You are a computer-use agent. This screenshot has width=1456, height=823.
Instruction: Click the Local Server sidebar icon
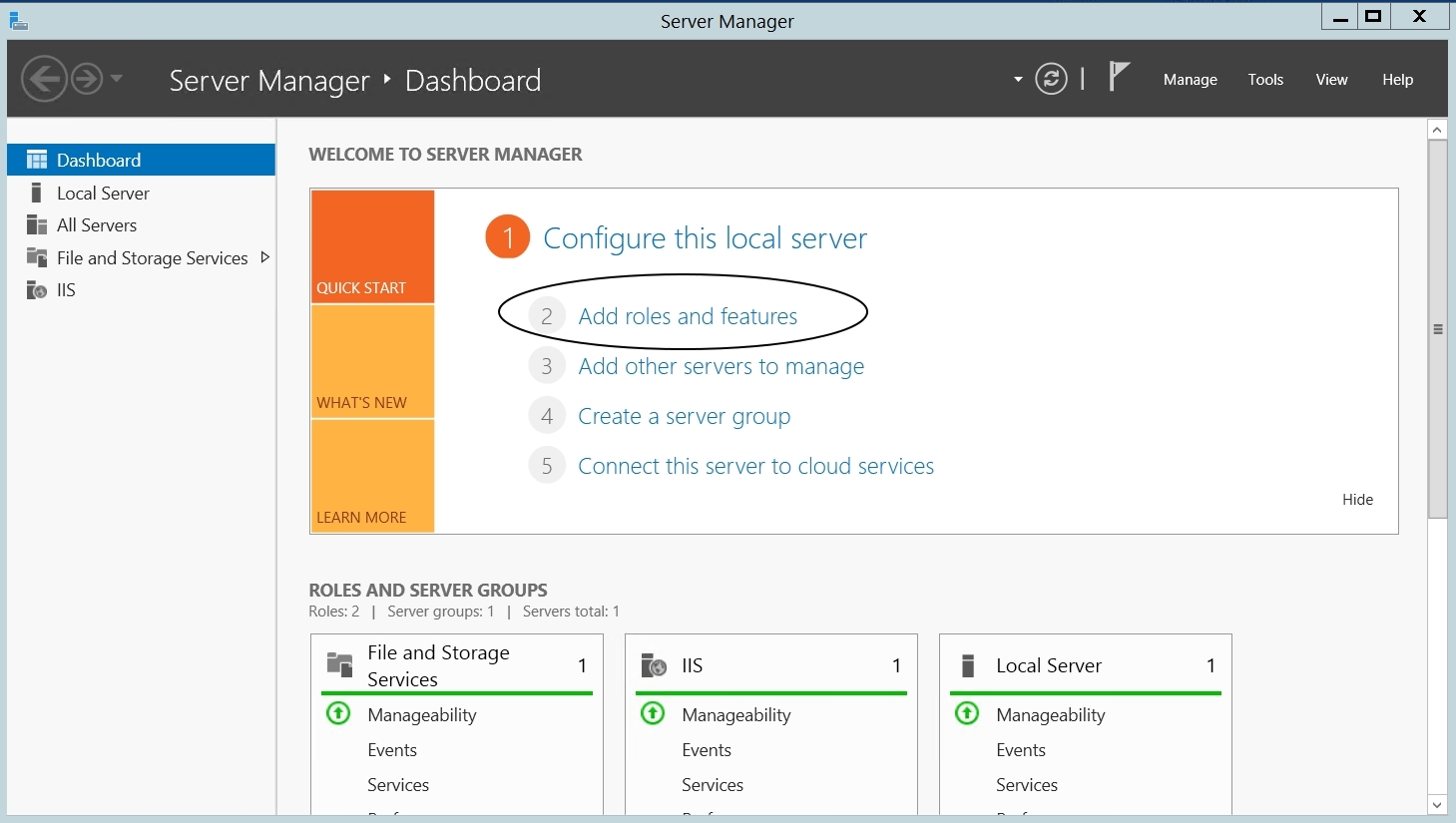coord(37,193)
